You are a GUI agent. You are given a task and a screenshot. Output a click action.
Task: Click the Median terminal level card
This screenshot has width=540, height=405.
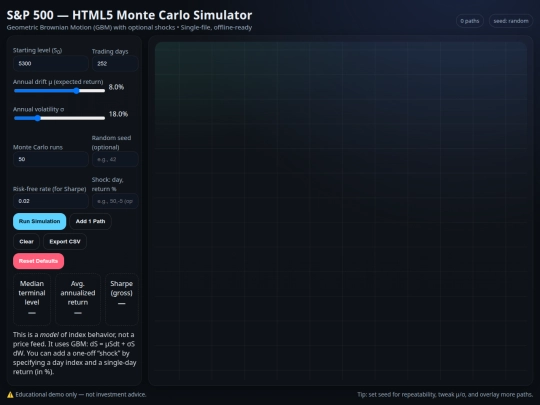(x=32, y=299)
